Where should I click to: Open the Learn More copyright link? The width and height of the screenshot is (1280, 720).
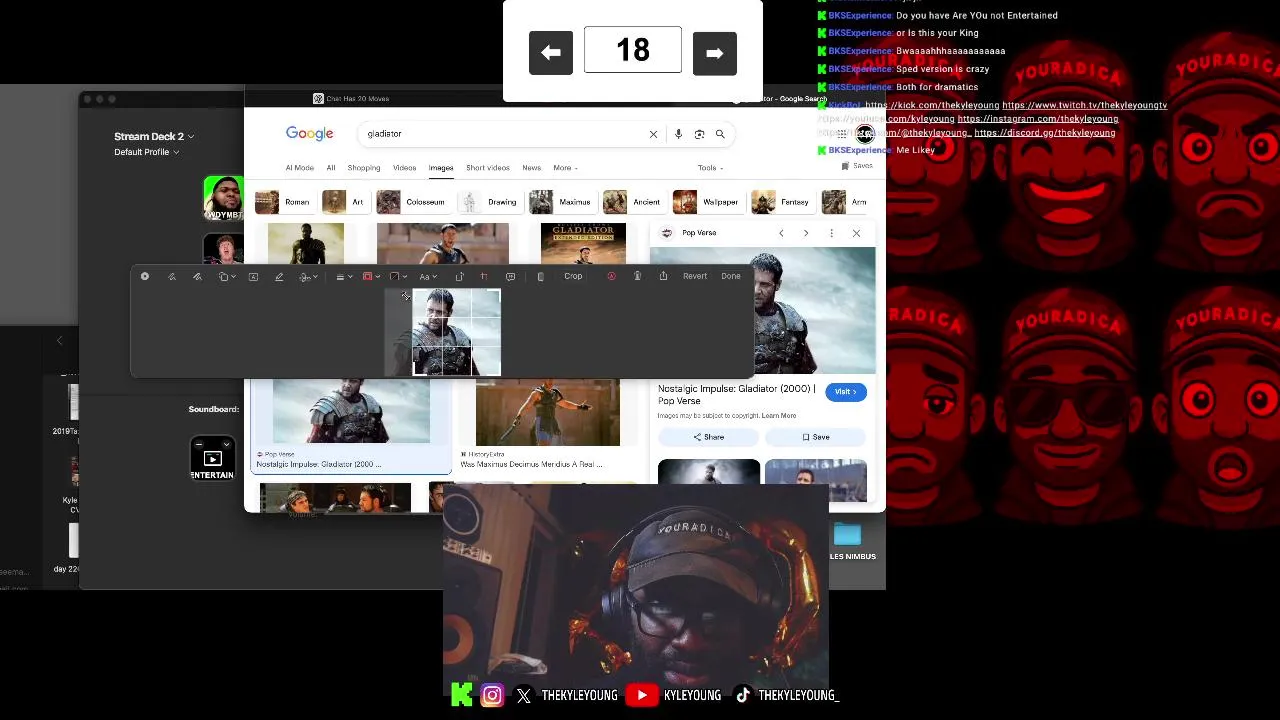click(779, 416)
